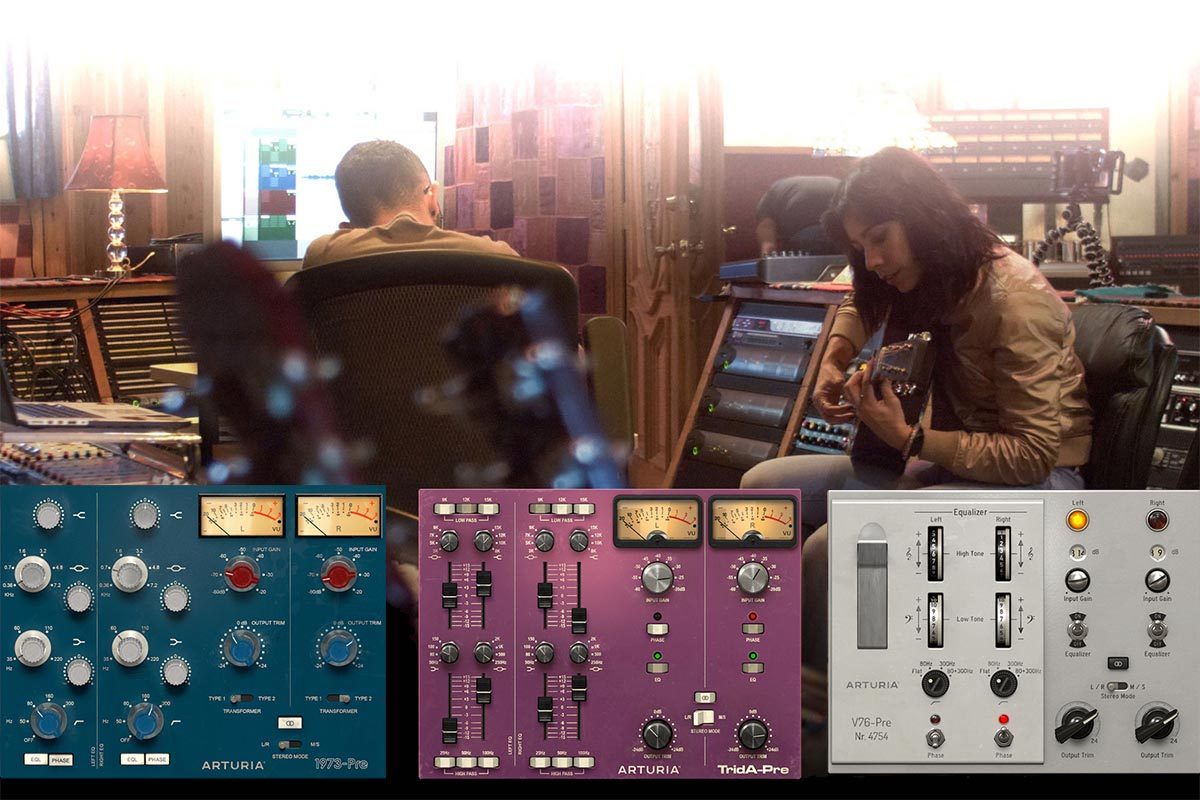Image resolution: width=1200 pixels, height=800 pixels.
Task: Toggle 1973-Pre left Transformer Type switch
Action: click(242, 698)
